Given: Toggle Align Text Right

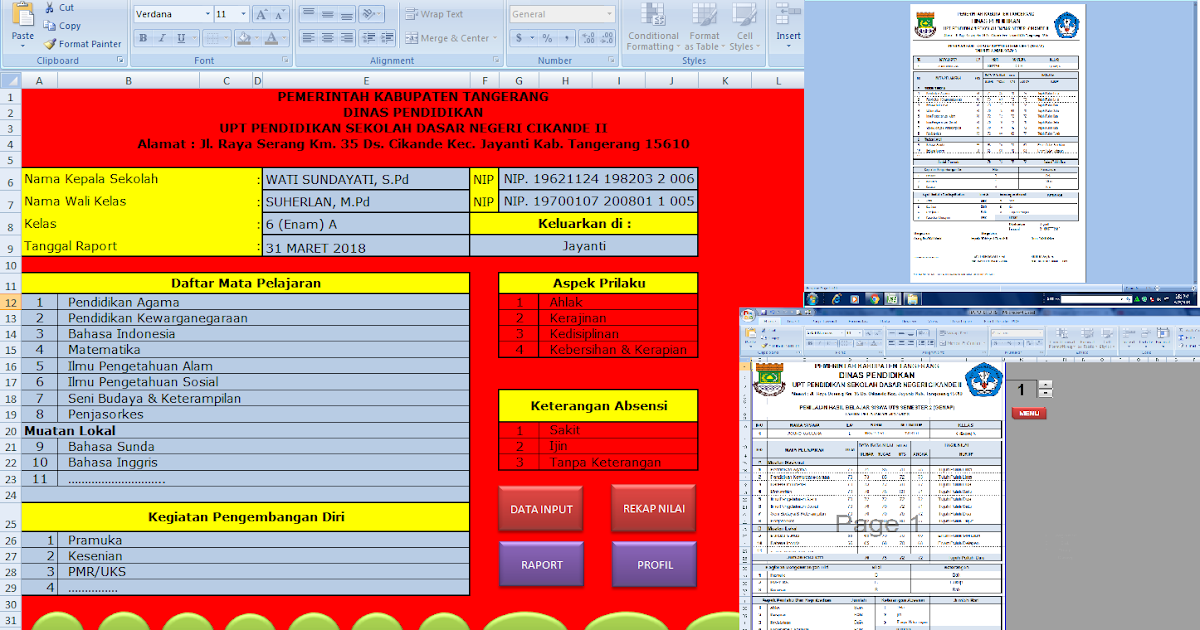Looking at the screenshot, I should [x=345, y=38].
